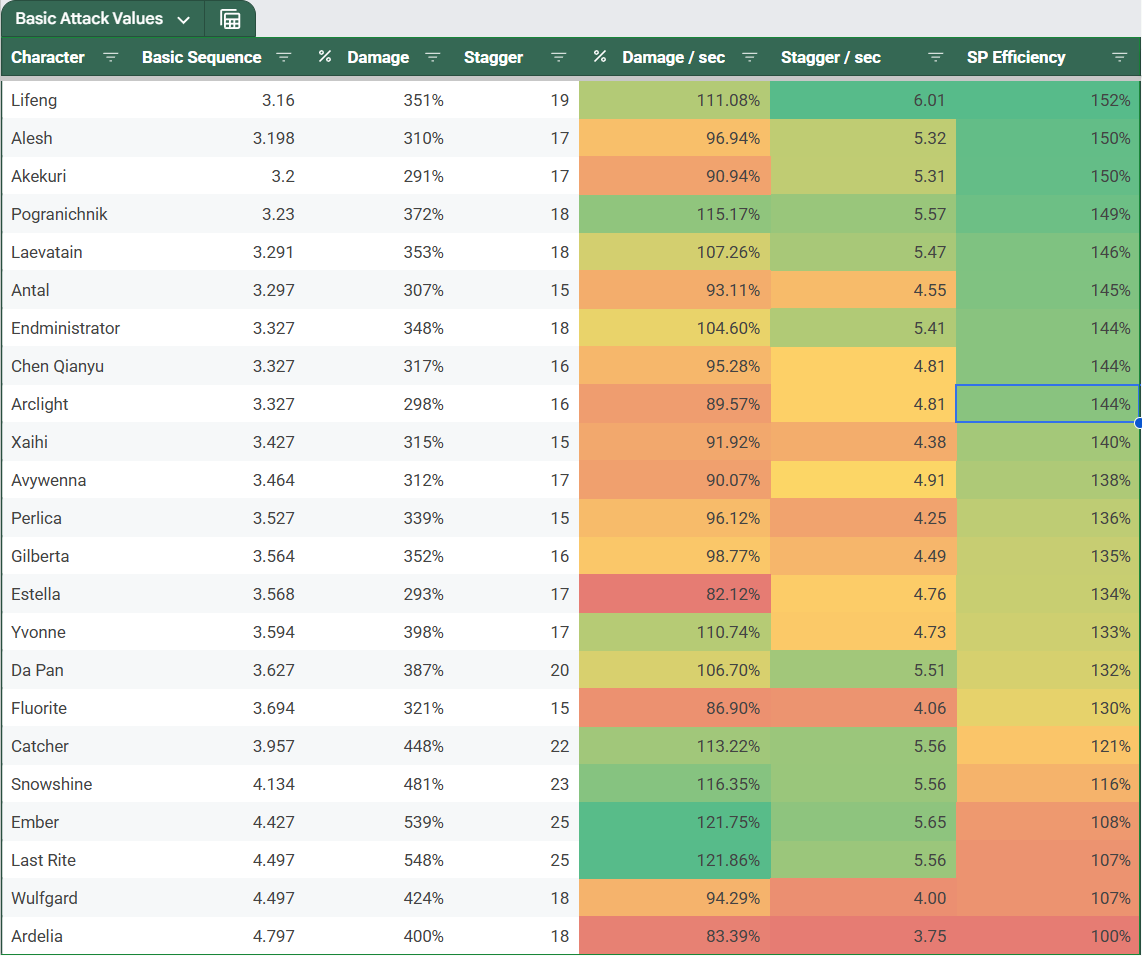This screenshot has height=956, width=1142.
Task: Select the SP Efficiency column header label
Action: click(x=1016, y=58)
